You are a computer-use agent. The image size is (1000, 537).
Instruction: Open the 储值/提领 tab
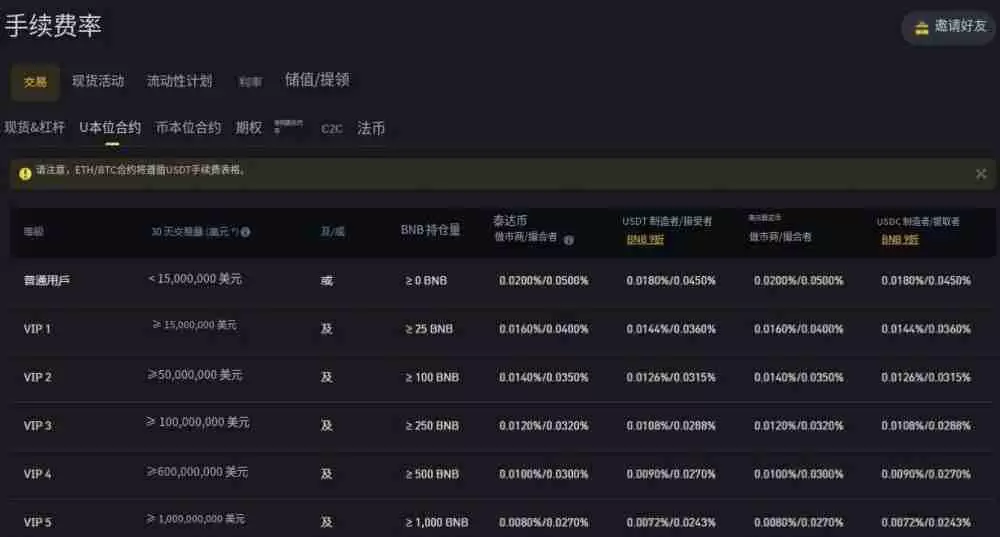coord(317,80)
